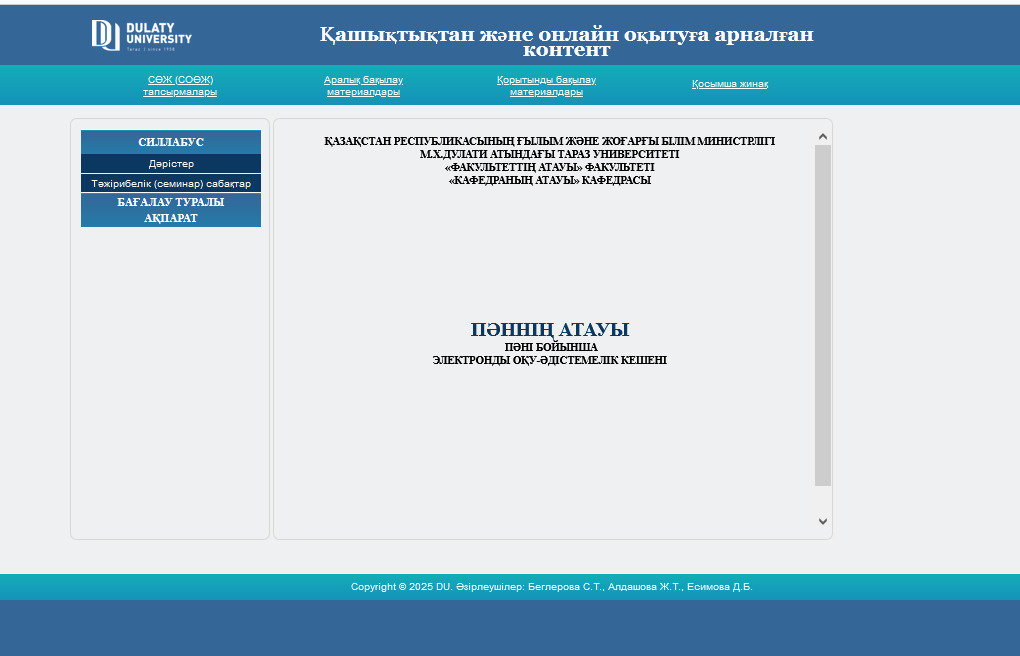Go to Қорытынды бақылау материалдары
1020x656 pixels.
tap(546, 86)
